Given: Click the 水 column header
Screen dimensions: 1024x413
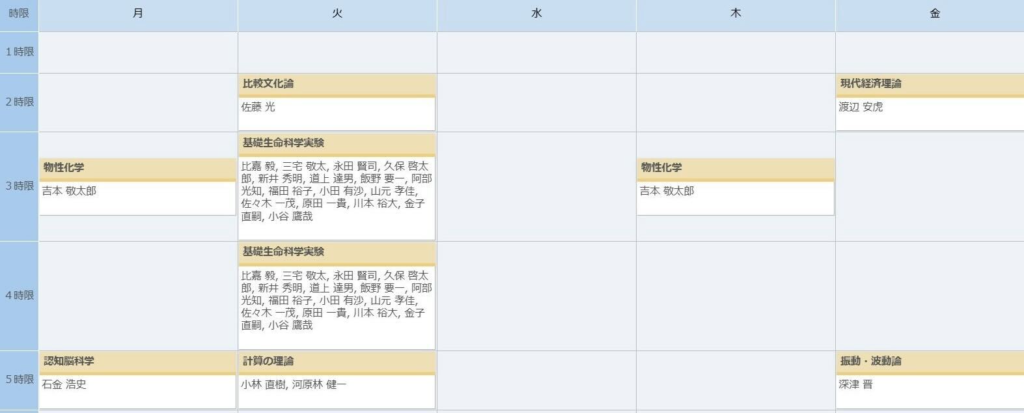Looking at the screenshot, I should [x=536, y=14].
